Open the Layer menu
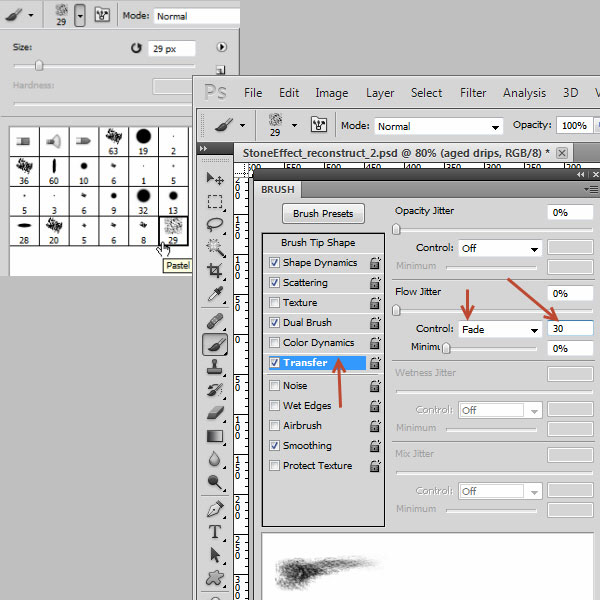The width and height of the screenshot is (600, 600). click(380, 93)
